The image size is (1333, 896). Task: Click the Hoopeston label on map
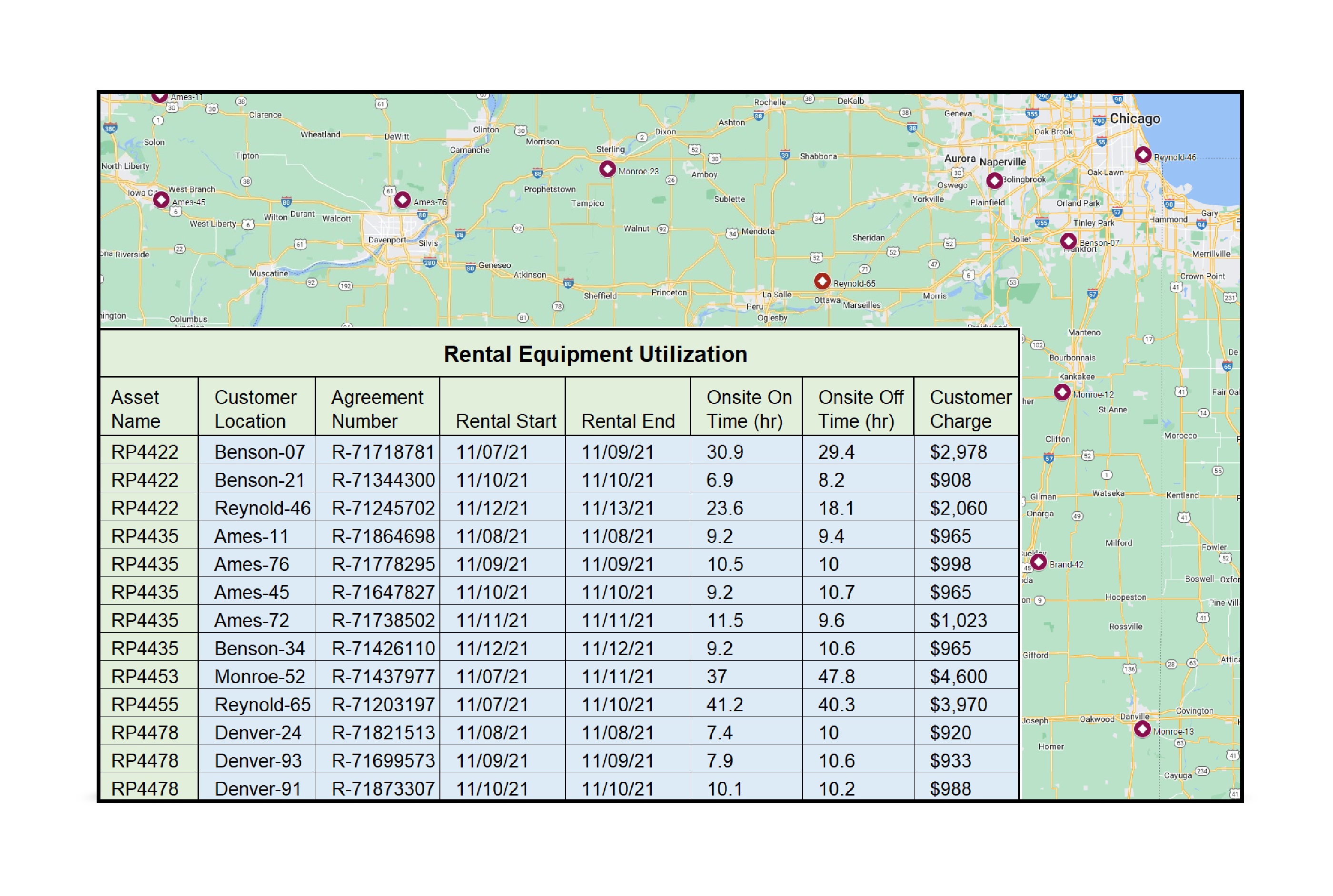pyautogui.click(x=1125, y=597)
